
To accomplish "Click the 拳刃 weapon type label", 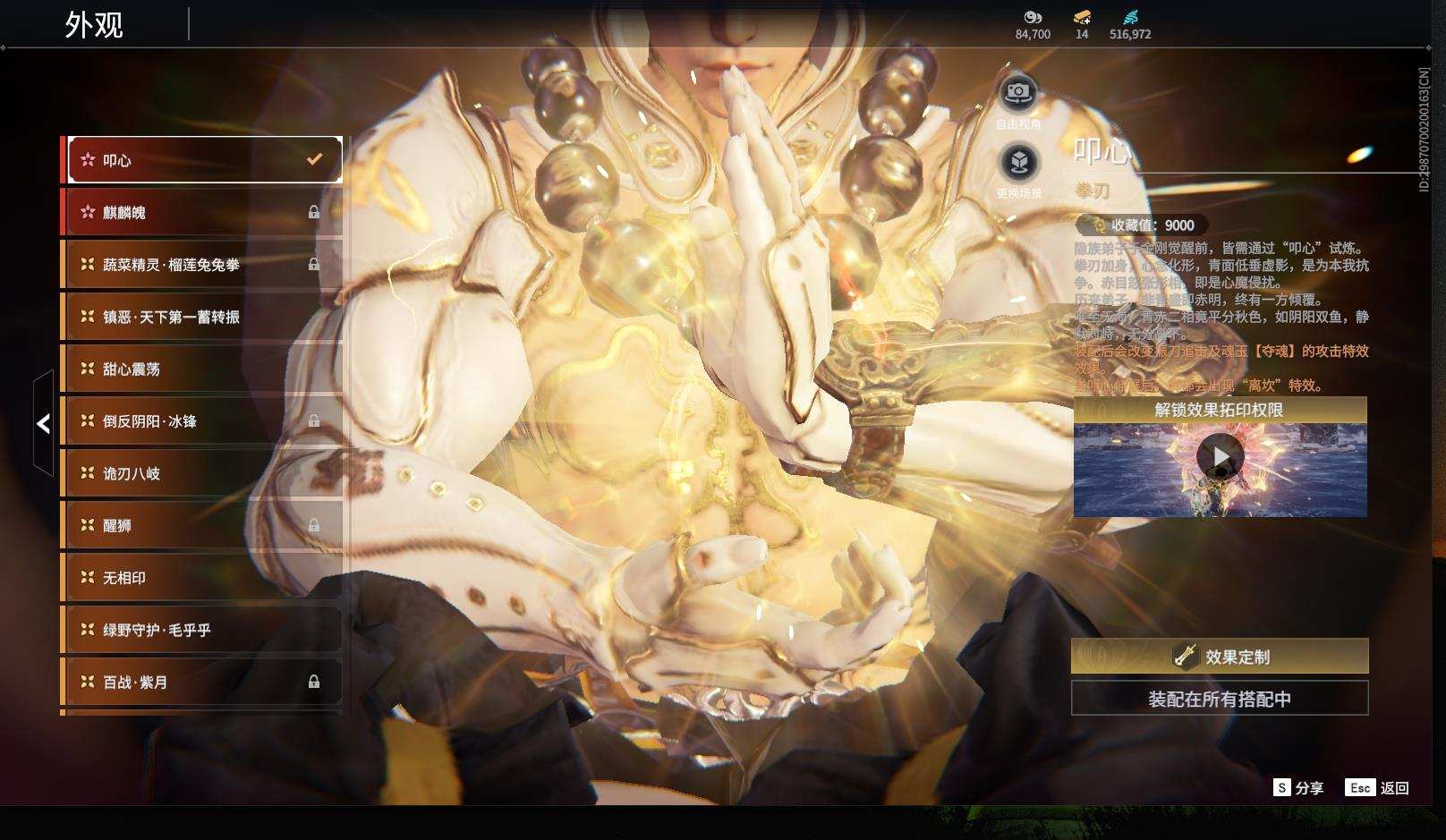I will coord(1093,191).
